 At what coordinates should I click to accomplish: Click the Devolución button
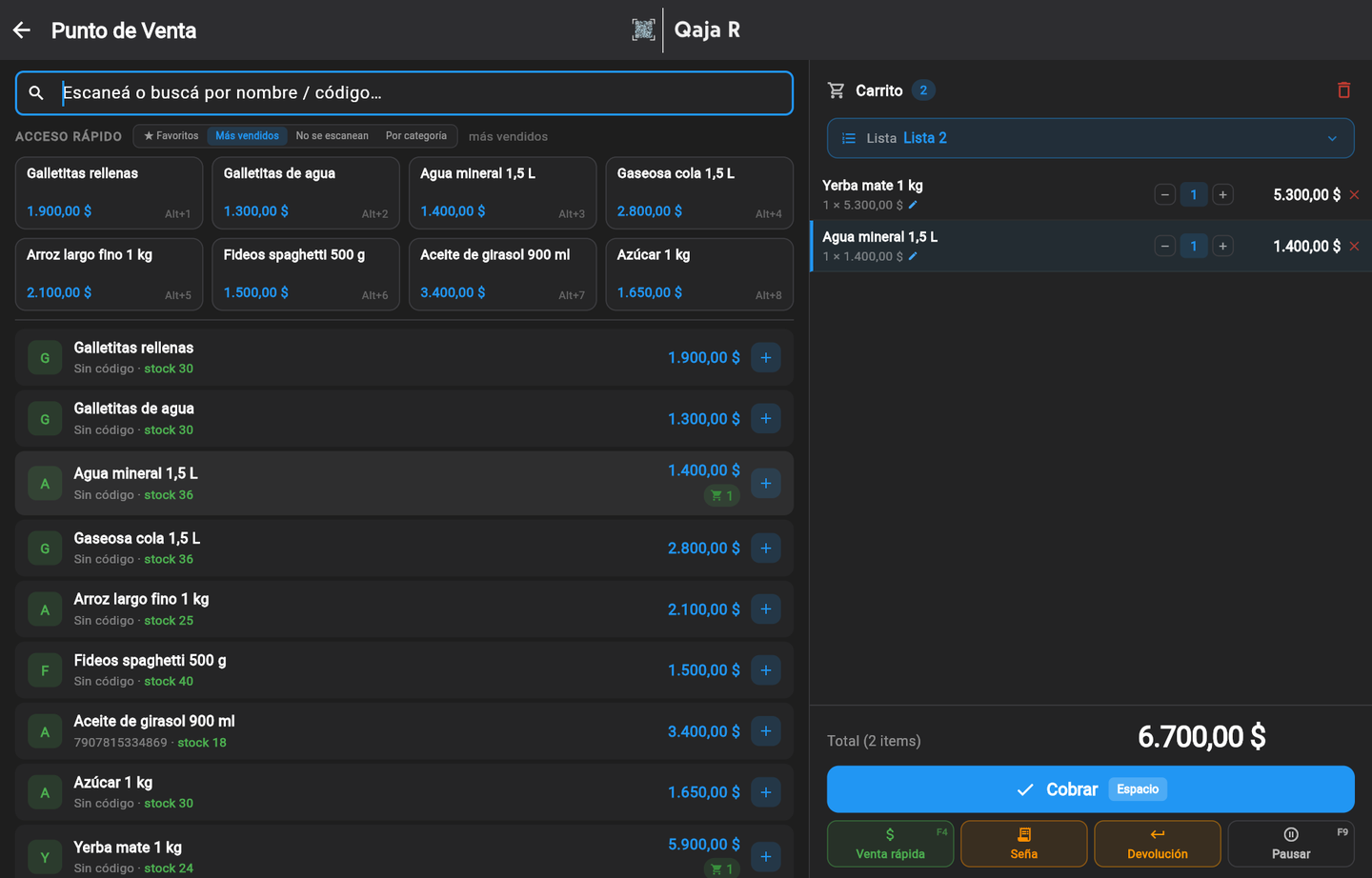pyautogui.click(x=1157, y=844)
